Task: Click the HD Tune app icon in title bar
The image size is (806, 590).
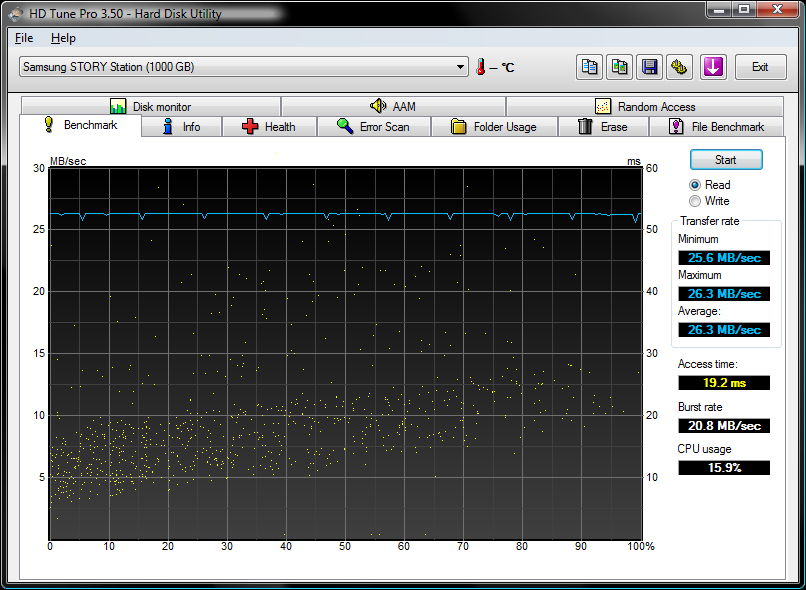Action: [x=15, y=14]
